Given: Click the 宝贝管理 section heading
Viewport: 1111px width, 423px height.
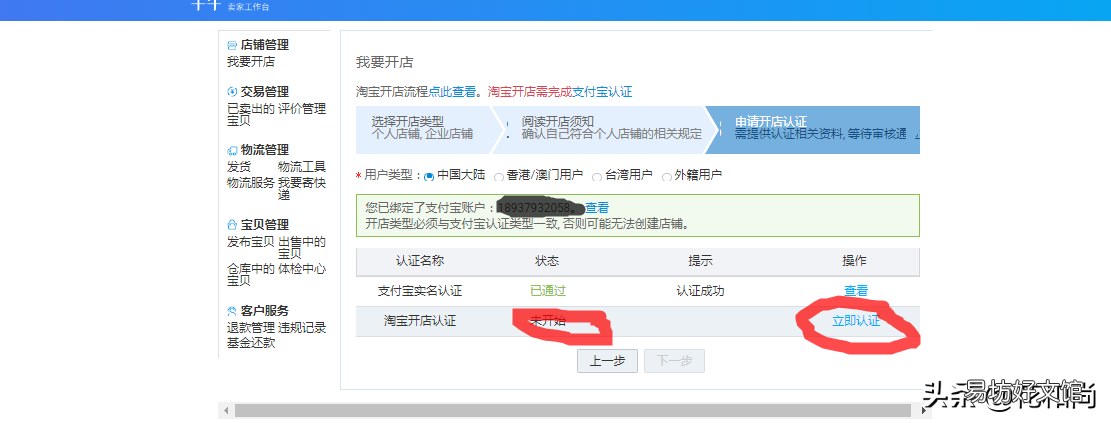Looking at the screenshot, I should (x=264, y=225).
